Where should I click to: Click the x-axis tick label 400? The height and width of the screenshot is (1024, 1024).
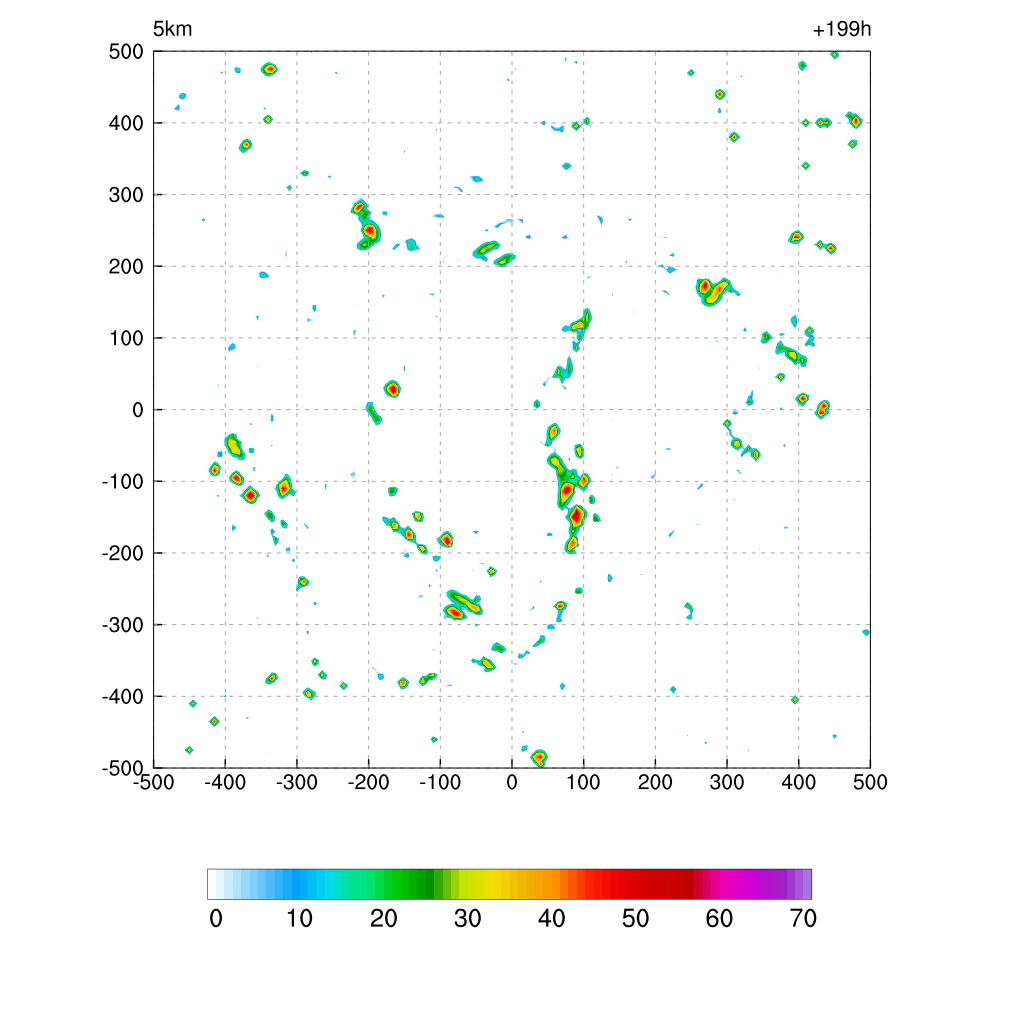point(799,782)
